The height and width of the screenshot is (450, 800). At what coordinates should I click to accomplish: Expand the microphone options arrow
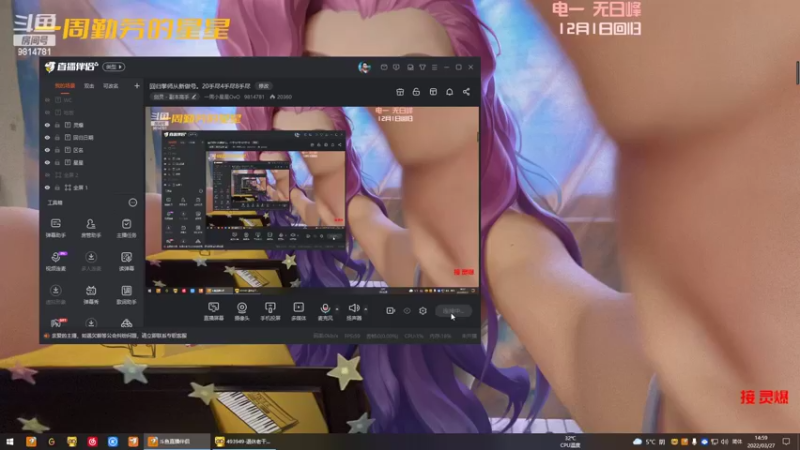337,309
